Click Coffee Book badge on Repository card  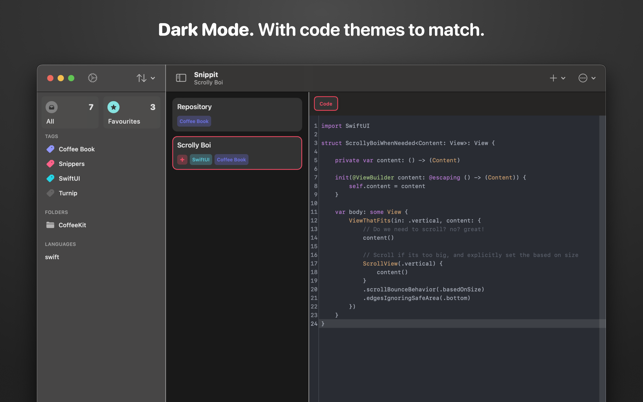[x=194, y=121]
